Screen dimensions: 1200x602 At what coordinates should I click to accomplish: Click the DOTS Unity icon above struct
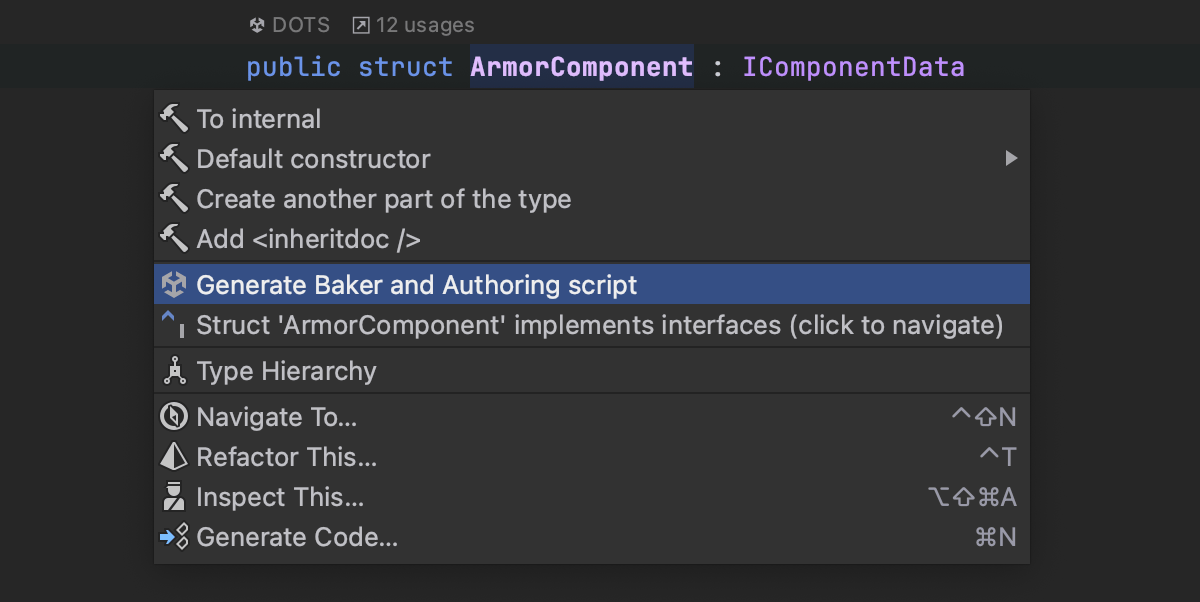(x=257, y=25)
